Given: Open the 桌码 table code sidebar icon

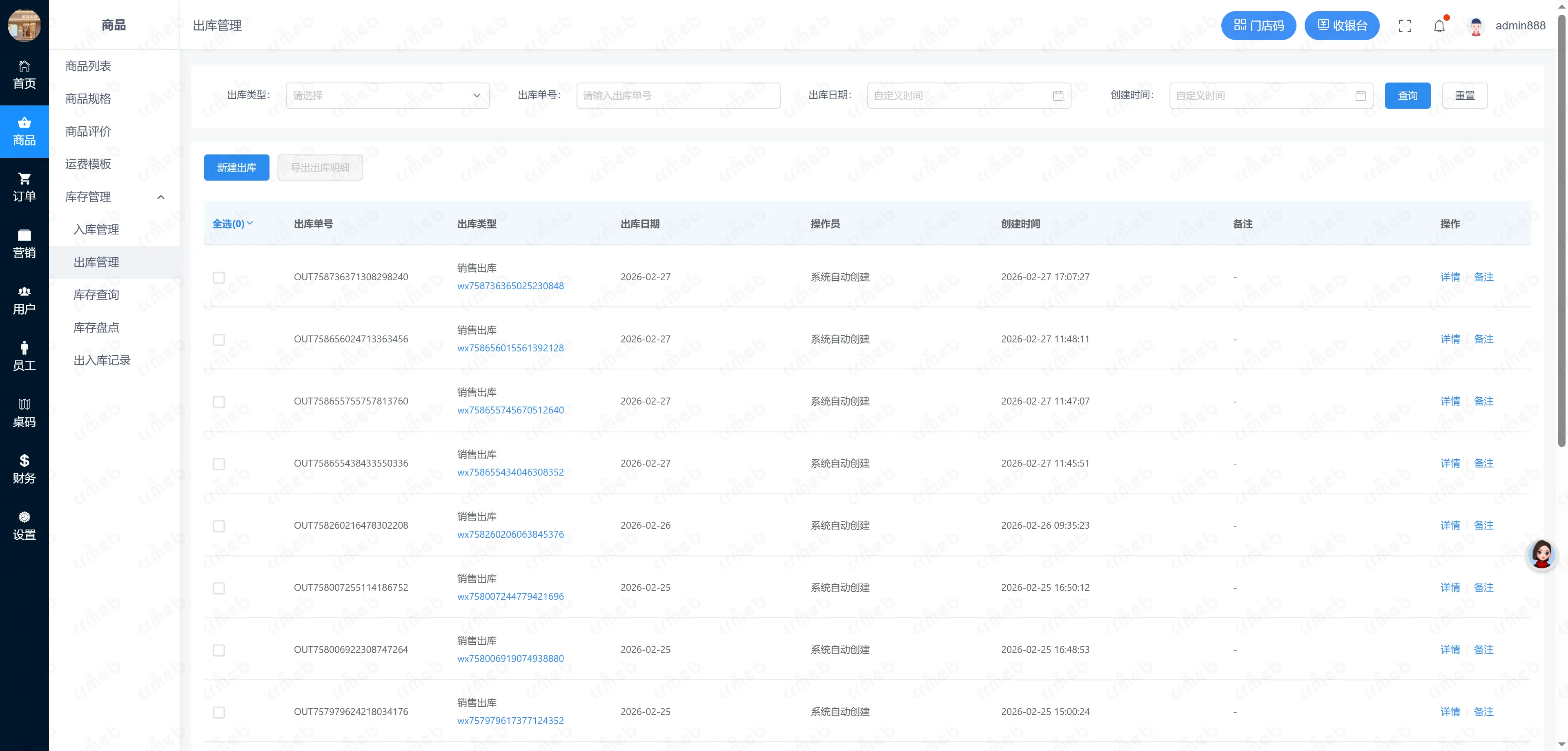Looking at the screenshot, I should click(24, 413).
